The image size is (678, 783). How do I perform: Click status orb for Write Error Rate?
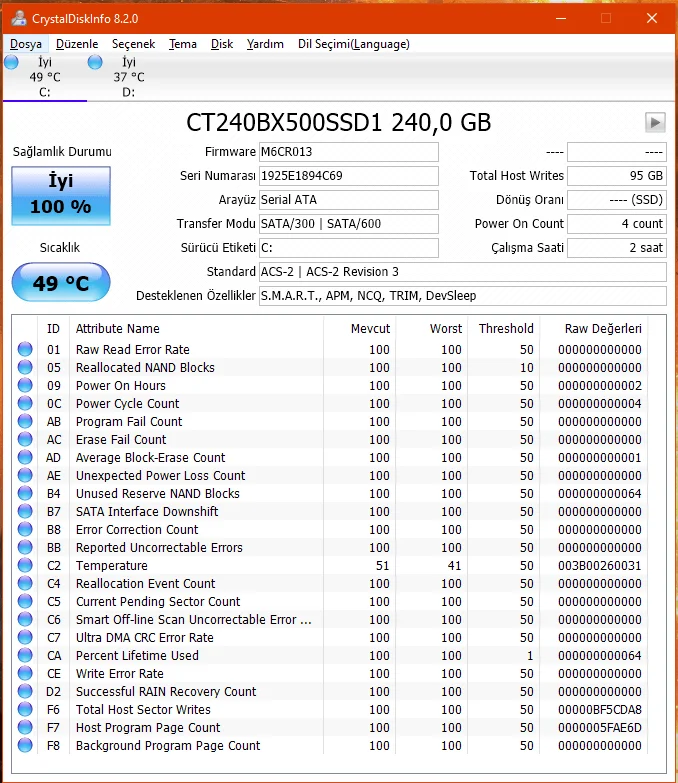pyautogui.click(x=25, y=673)
